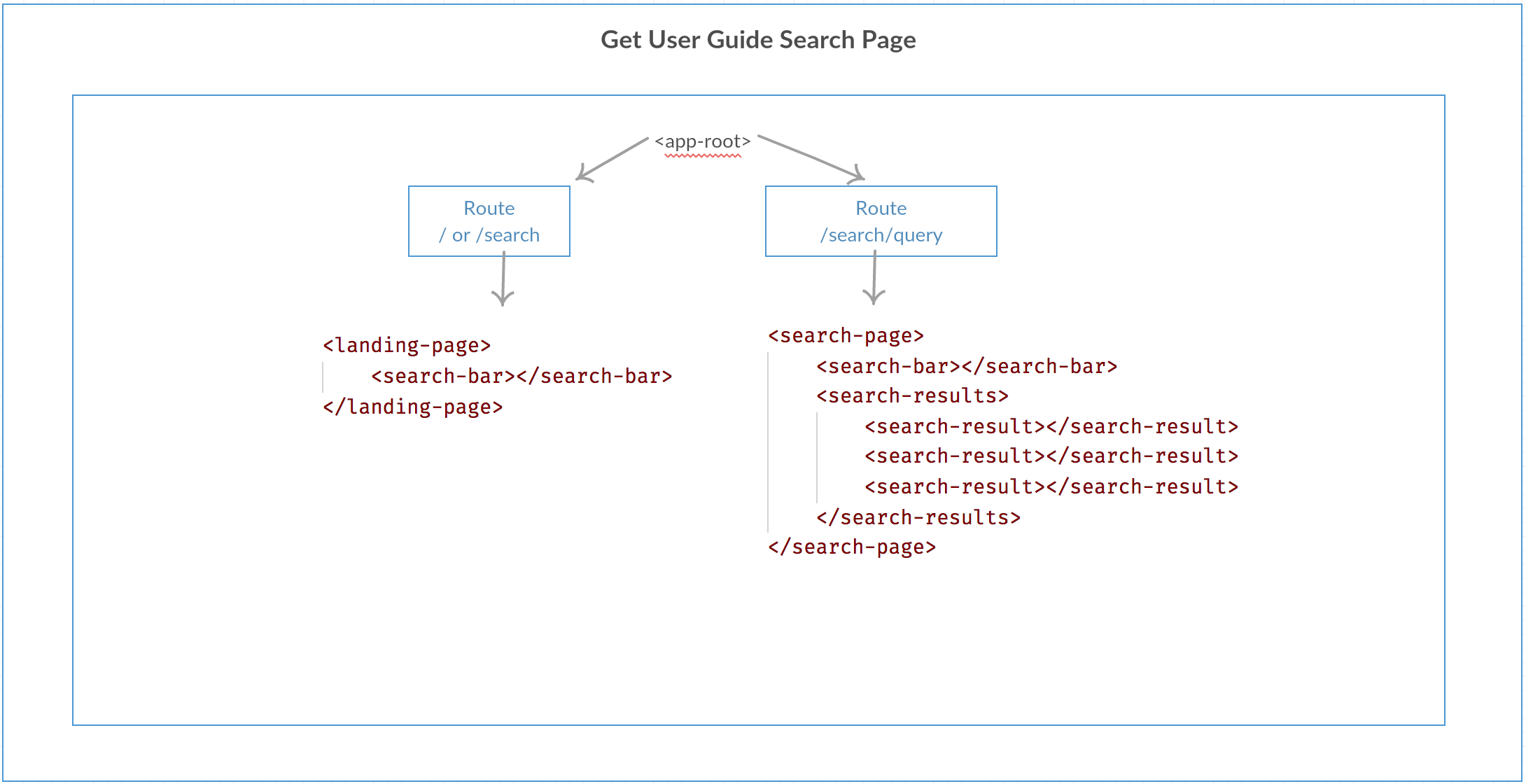The height and width of the screenshot is (784, 1526).
Task: Click the <app-root> label
Action: pos(703,141)
